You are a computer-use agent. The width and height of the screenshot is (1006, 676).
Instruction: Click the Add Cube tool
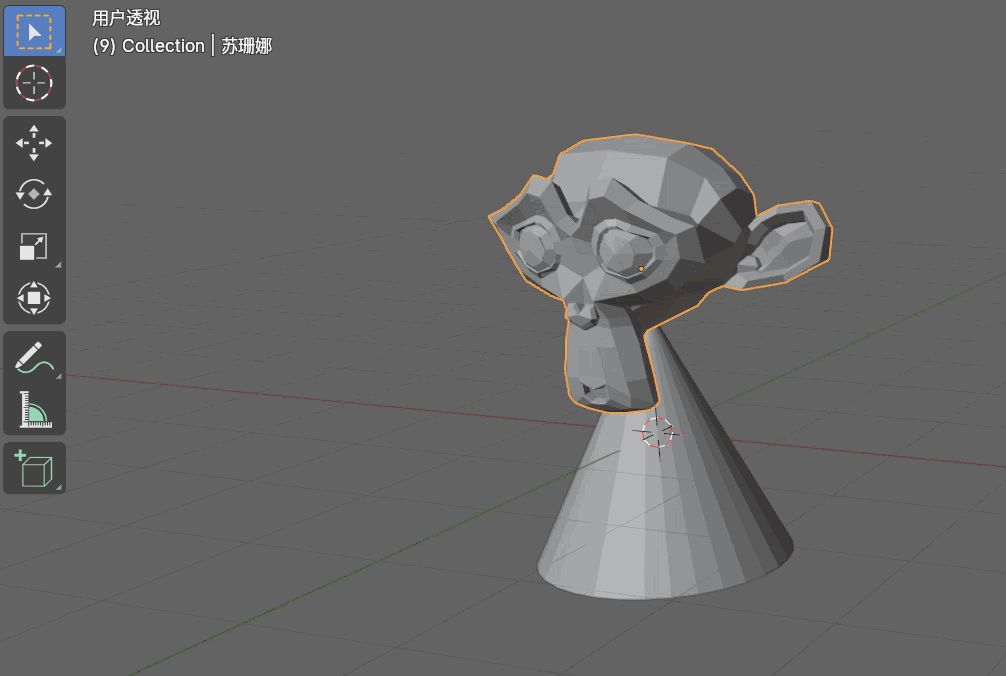[34, 468]
